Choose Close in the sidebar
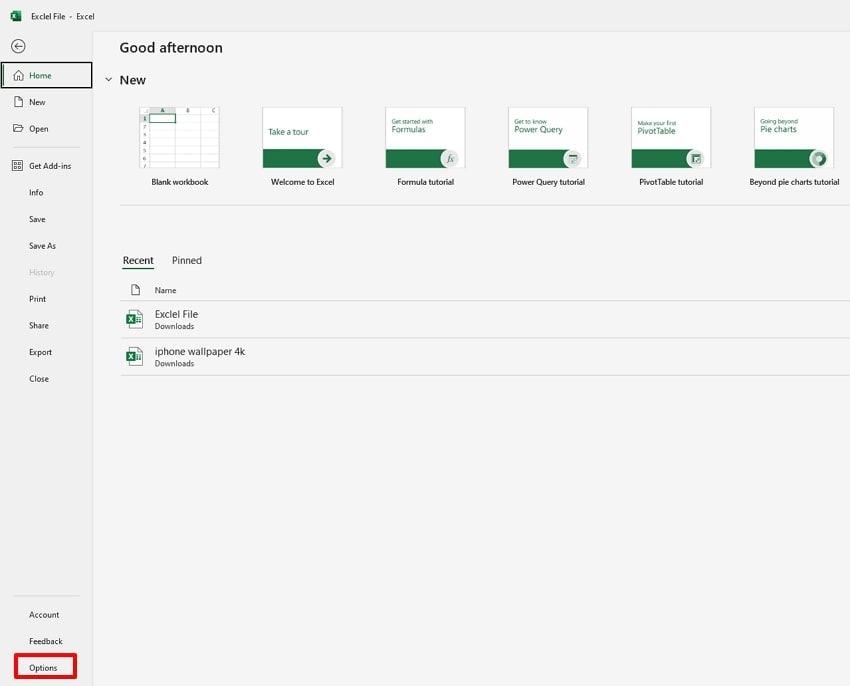The height and width of the screenshot is (686, 850). pyautogui.click(x=38, y=379)
